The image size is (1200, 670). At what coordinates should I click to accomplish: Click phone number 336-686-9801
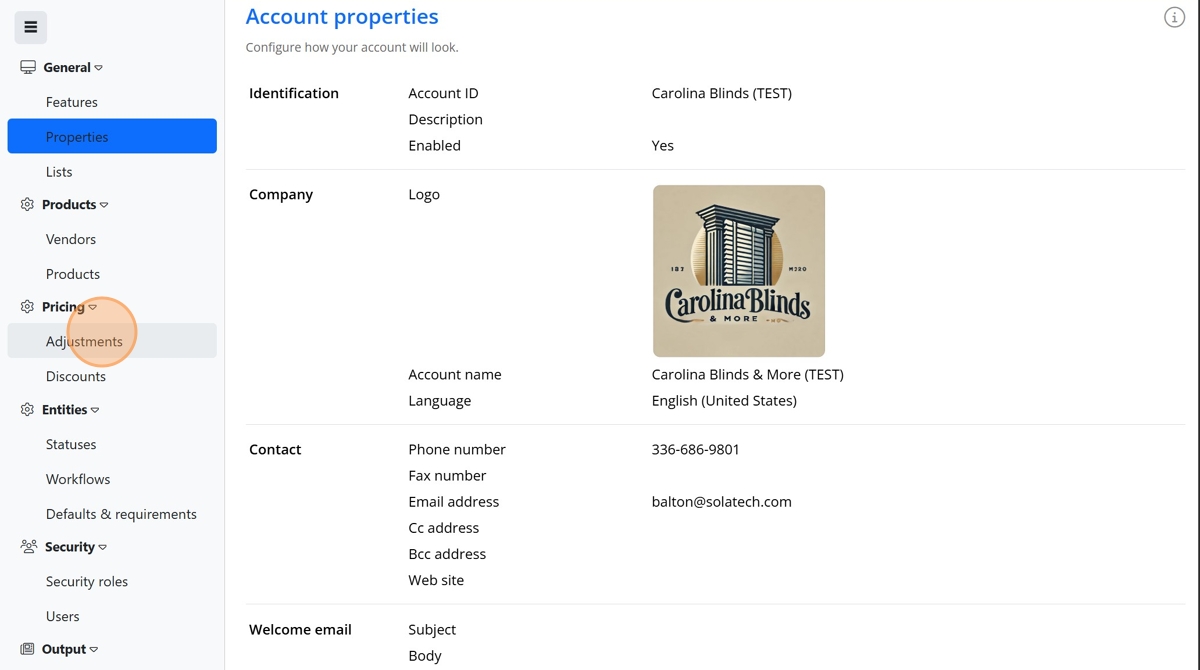point(695,449)
